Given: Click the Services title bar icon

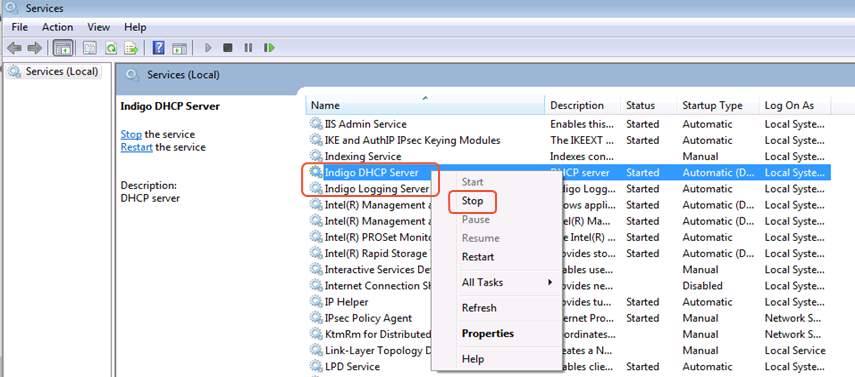Looking at the screenshot, I should (11, 8).
